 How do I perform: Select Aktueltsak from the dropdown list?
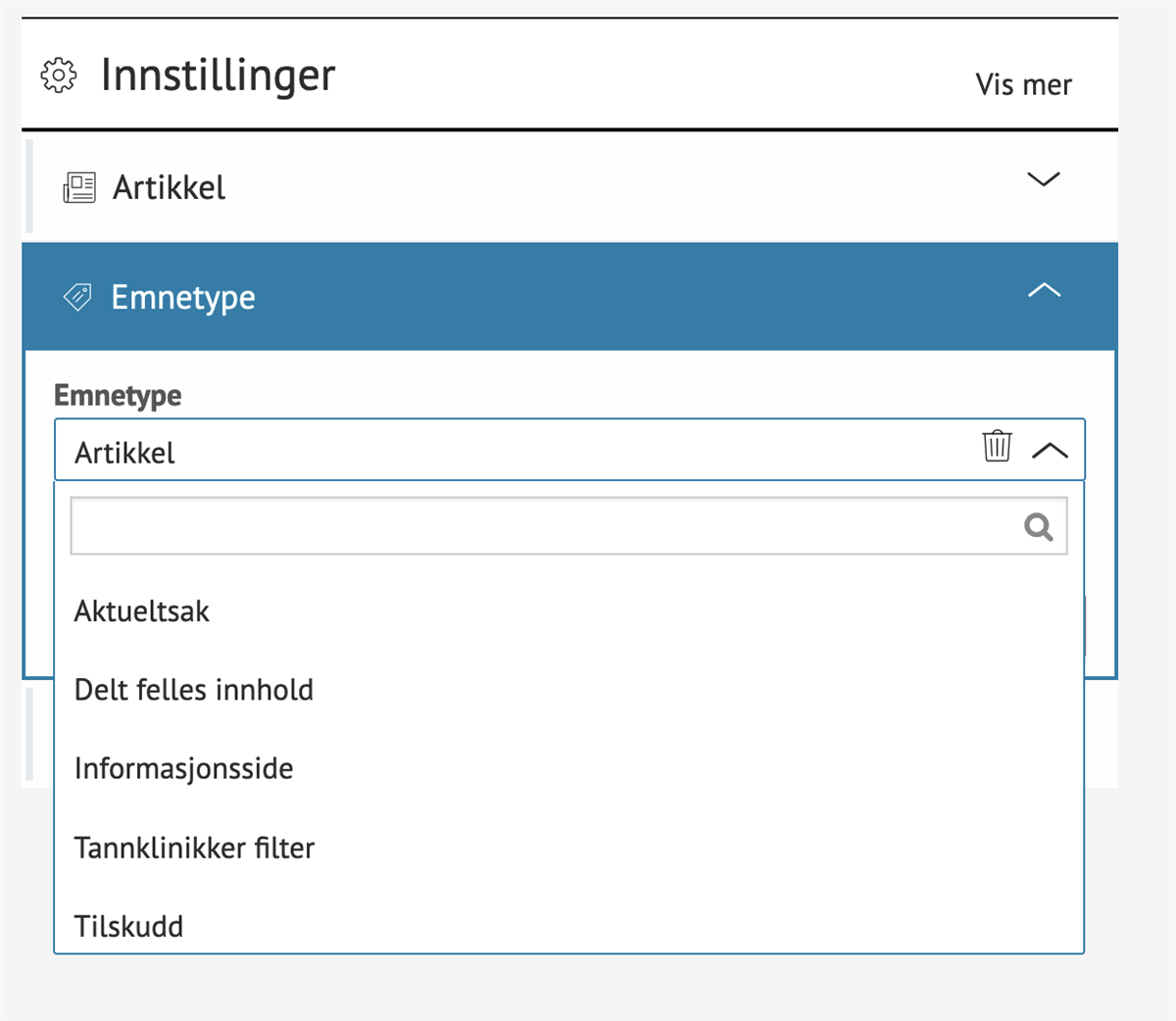[x=141, y=610]
